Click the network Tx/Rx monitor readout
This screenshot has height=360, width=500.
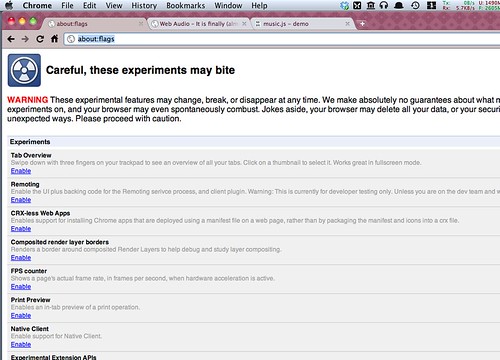tap(458, 5)
